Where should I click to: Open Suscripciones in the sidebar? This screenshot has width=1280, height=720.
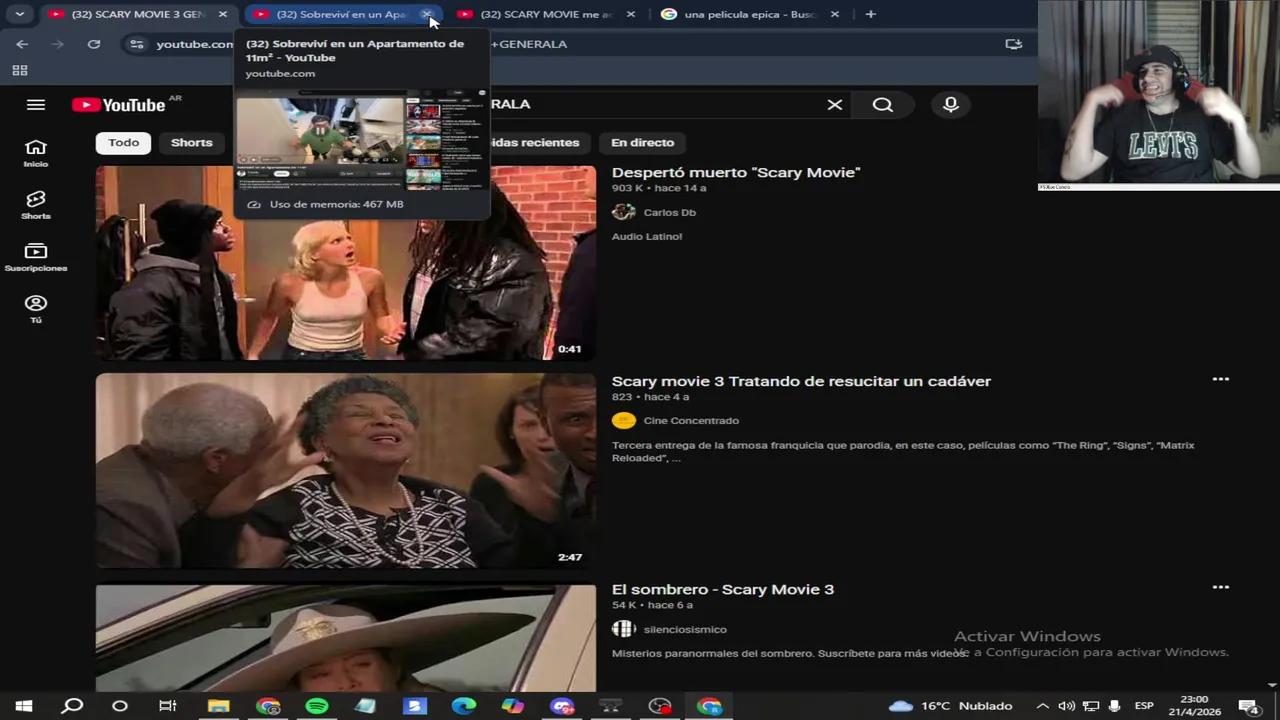36,257
